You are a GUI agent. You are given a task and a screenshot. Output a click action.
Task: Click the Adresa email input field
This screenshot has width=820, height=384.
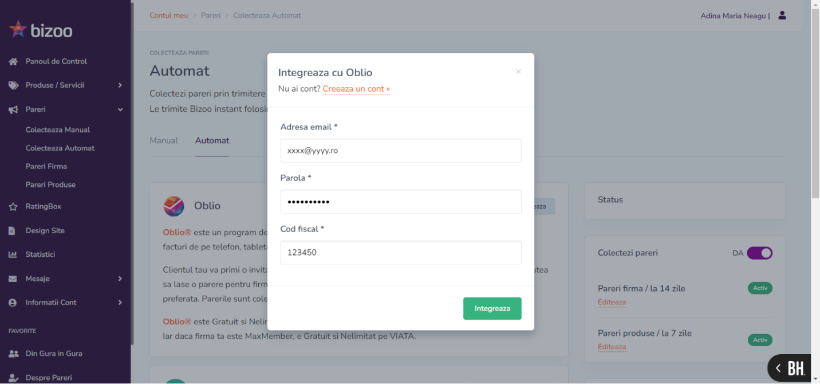[401, 151]
